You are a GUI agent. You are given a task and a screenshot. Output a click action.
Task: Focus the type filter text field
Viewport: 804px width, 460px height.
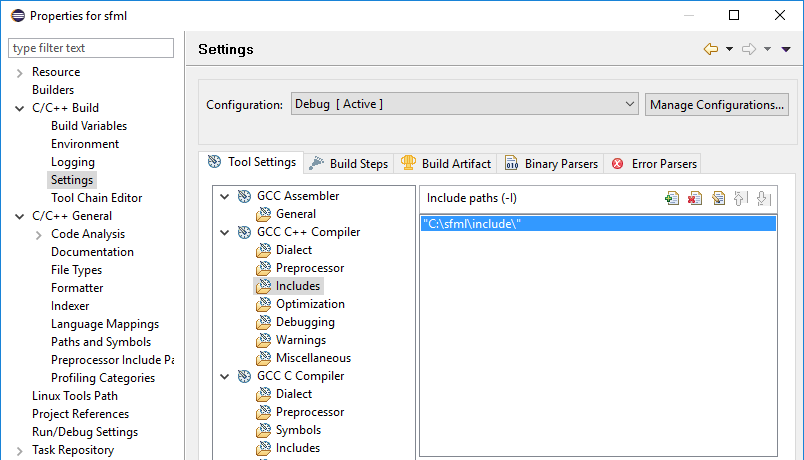[91, 48]
